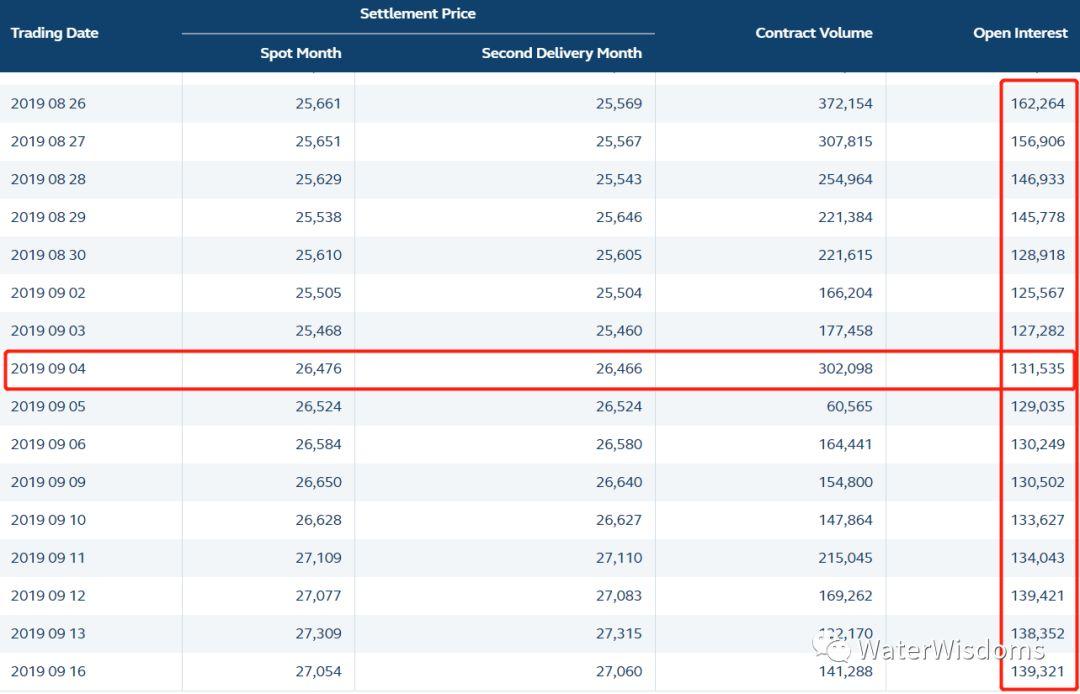Select contract volume 254,964
Image resolution: width=1080 pixels, height=694 pixels.
[845, 180]
